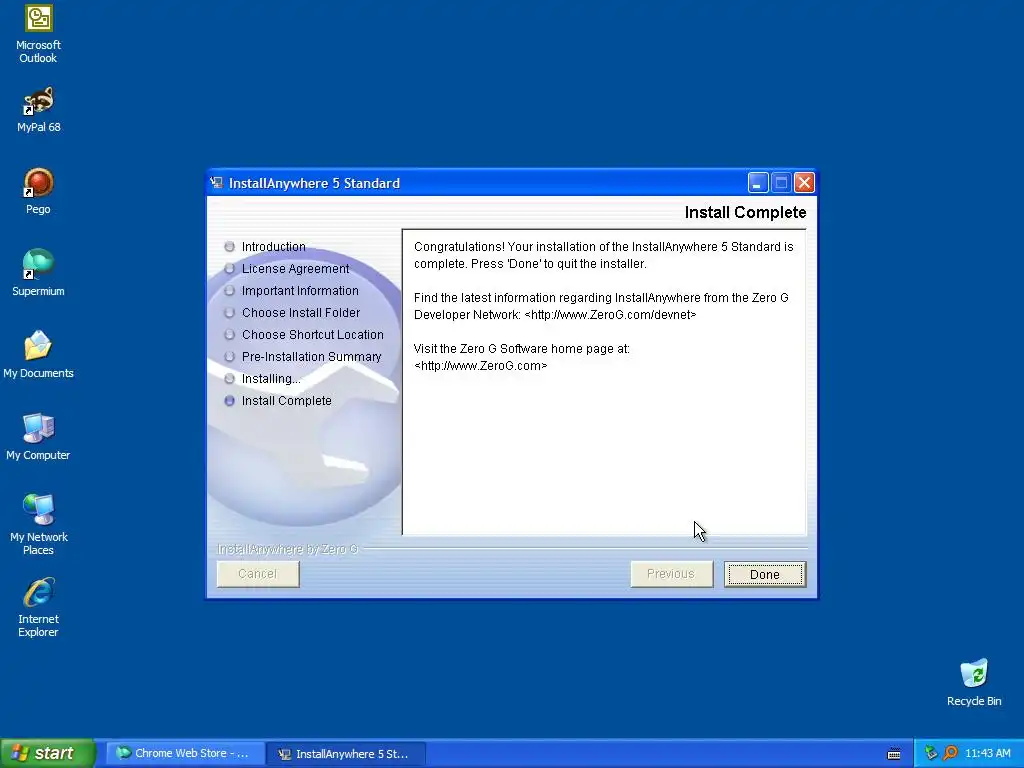Click the magnifier tray icon
The height and width of the screenshot is (768, 1024).
[x=950, y=753]
